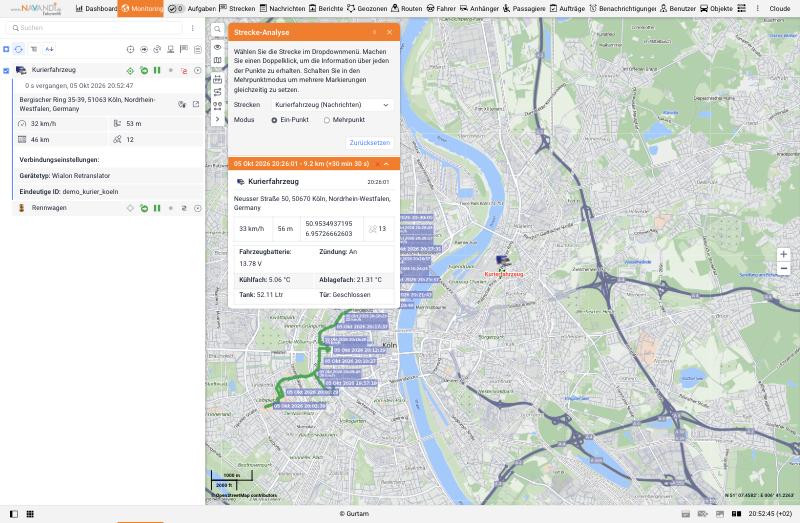Click the flag icon in list header
Viewport: 800px width, 523px height.
184,49
